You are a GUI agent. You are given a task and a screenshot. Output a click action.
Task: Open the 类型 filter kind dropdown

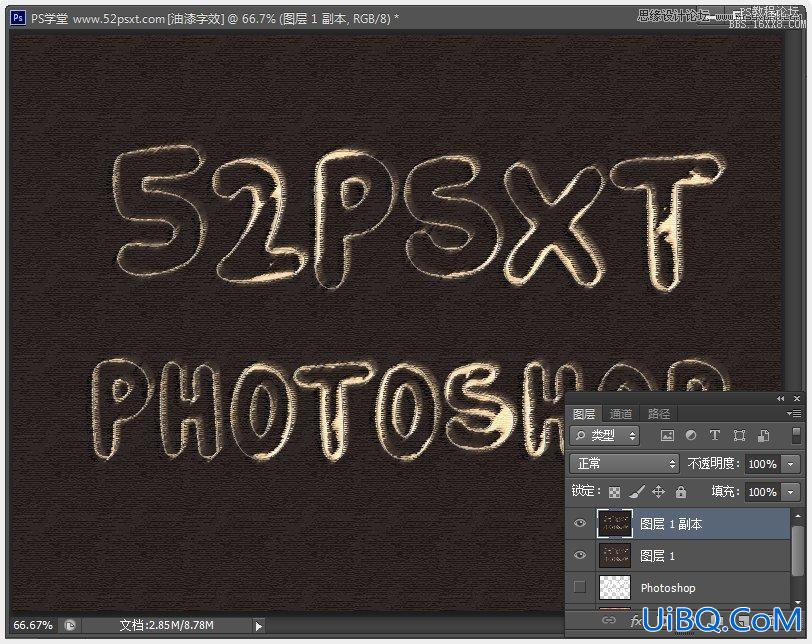tap(604, 436)
